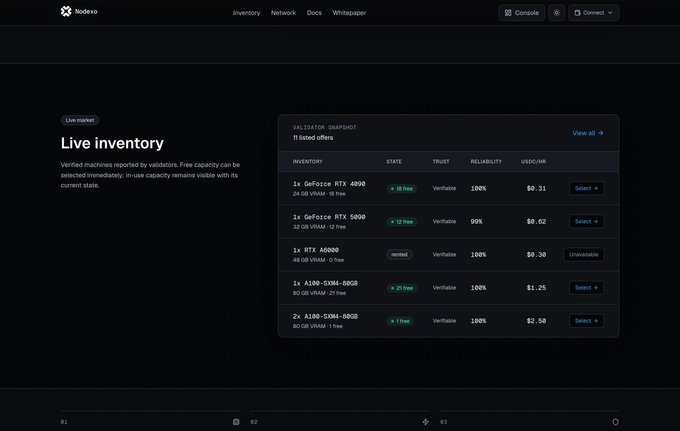Viewport: 680px width, 431px height.
Task: Click the Live inventory heading
Action: [112, 143]
